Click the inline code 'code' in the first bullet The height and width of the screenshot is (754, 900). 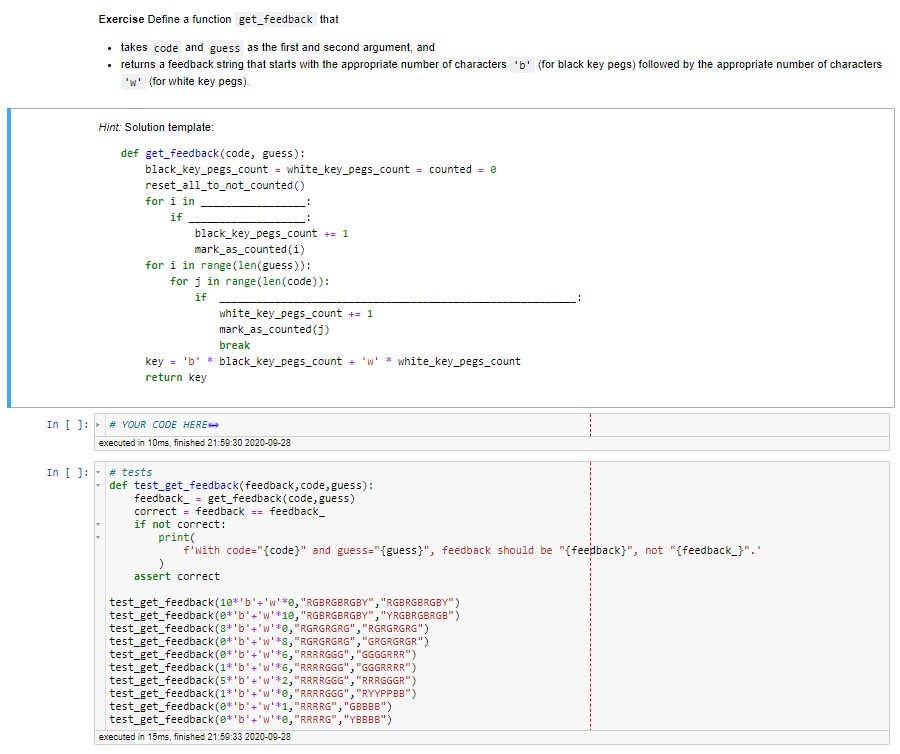click(166, 48)
